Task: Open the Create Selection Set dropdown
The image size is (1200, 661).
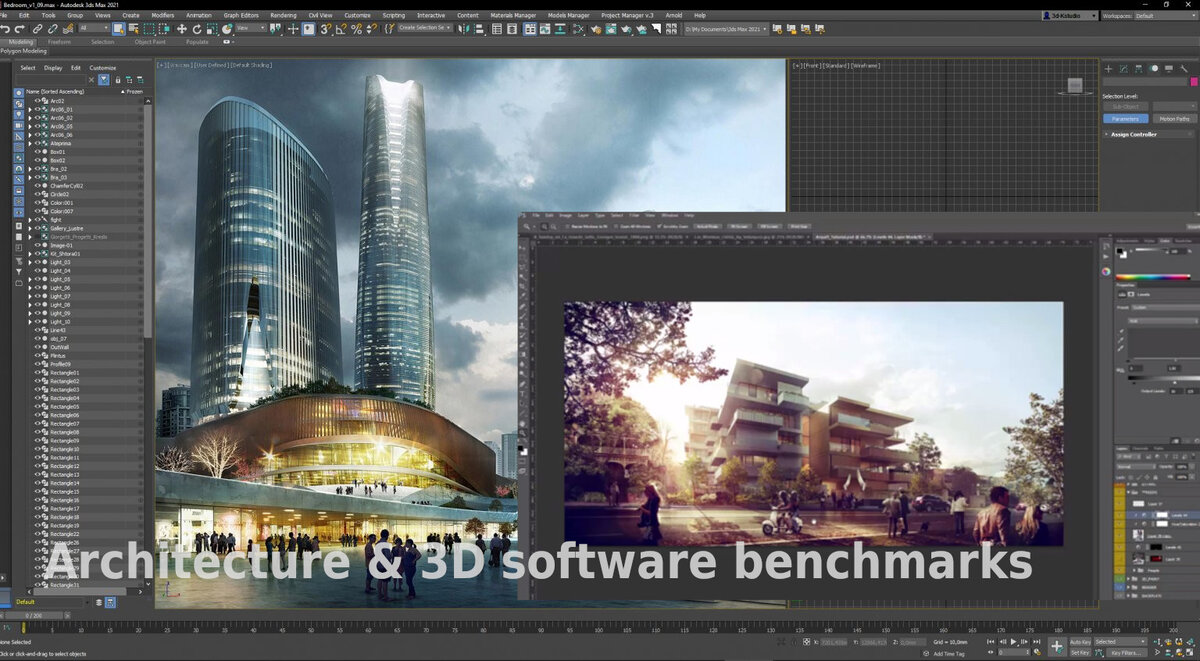Action: click(x=424, y=29)
